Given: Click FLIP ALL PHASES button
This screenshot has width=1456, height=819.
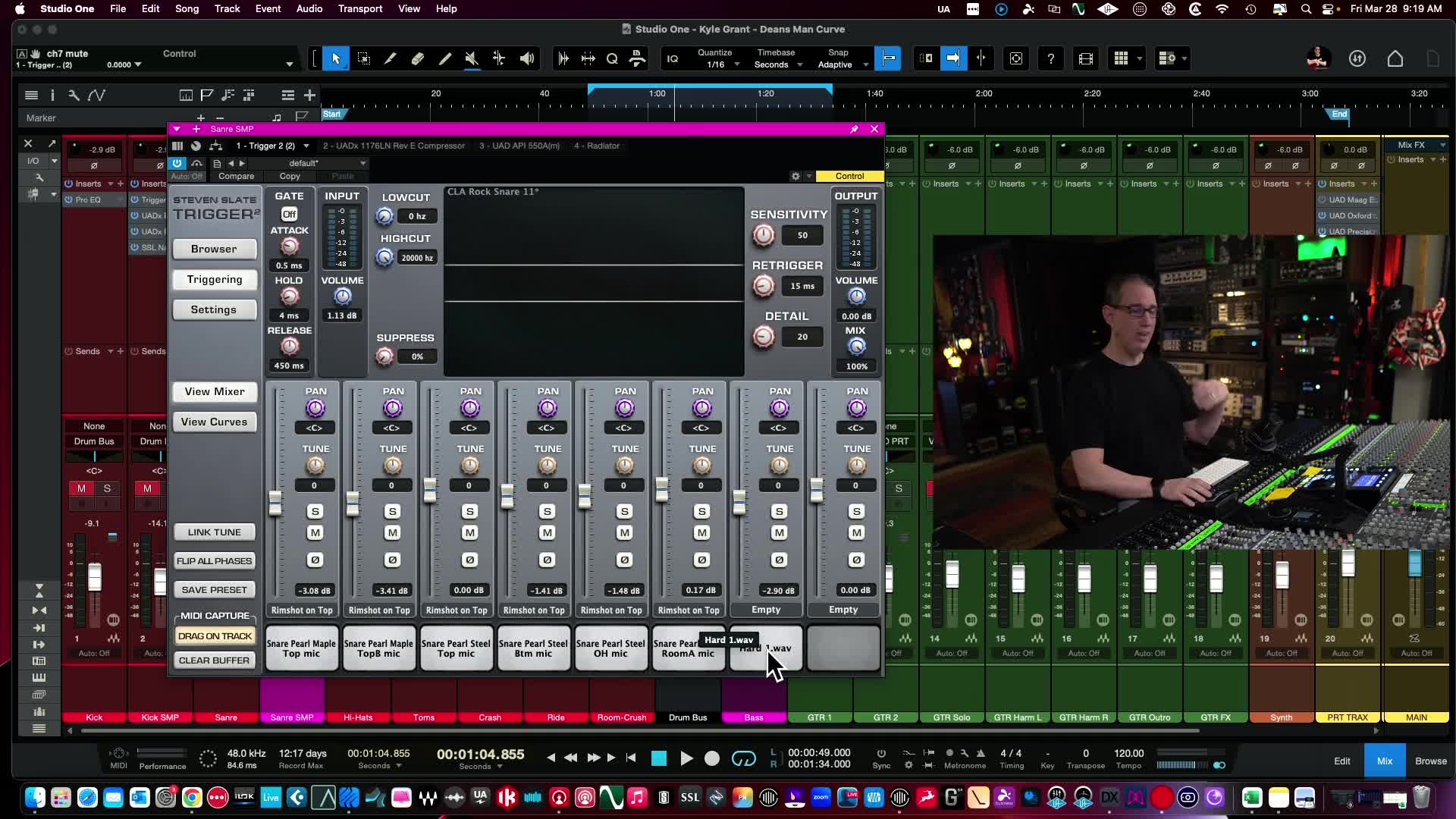Looking at the screenshot, I should 214,561.
